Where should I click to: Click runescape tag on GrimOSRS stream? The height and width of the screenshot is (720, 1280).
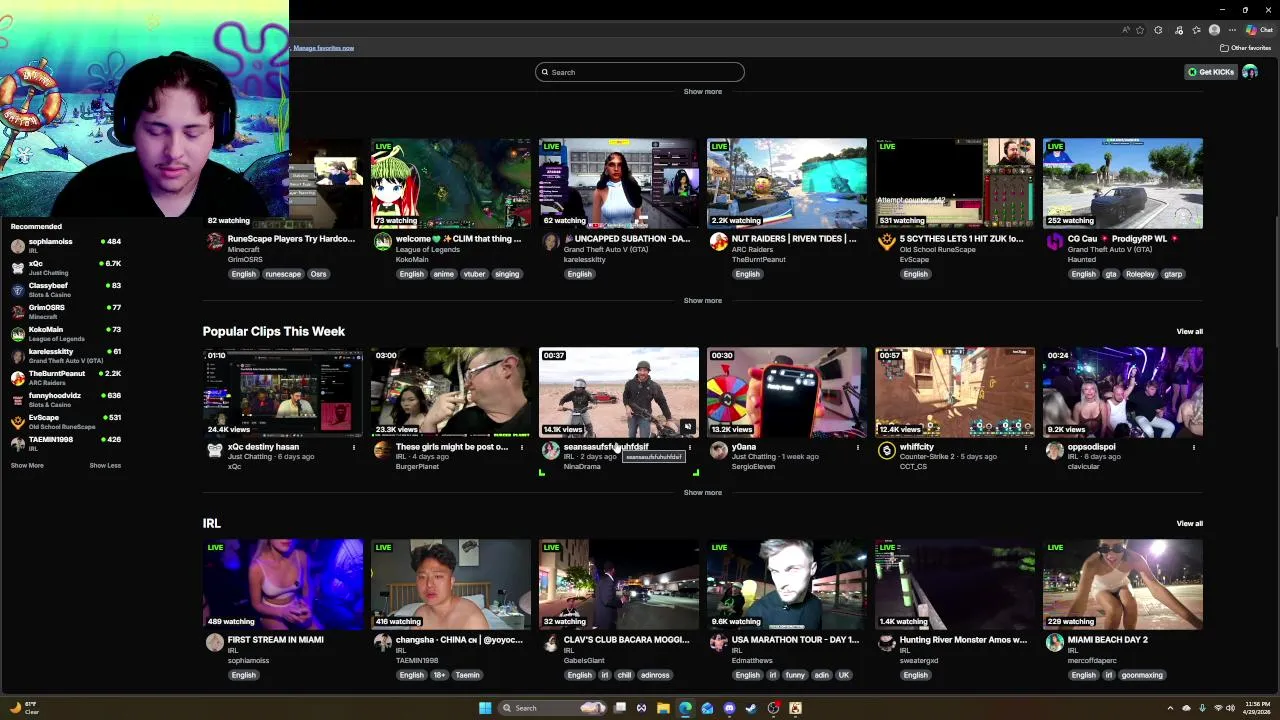click(283, 274)
